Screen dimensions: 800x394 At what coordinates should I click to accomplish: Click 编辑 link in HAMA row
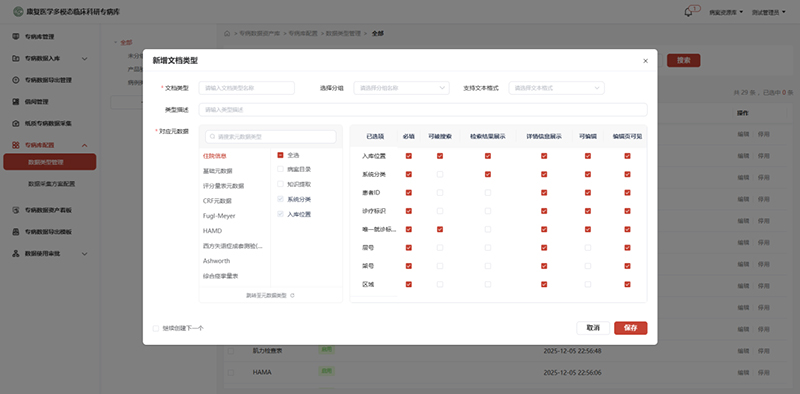click(x=743, y=373)
